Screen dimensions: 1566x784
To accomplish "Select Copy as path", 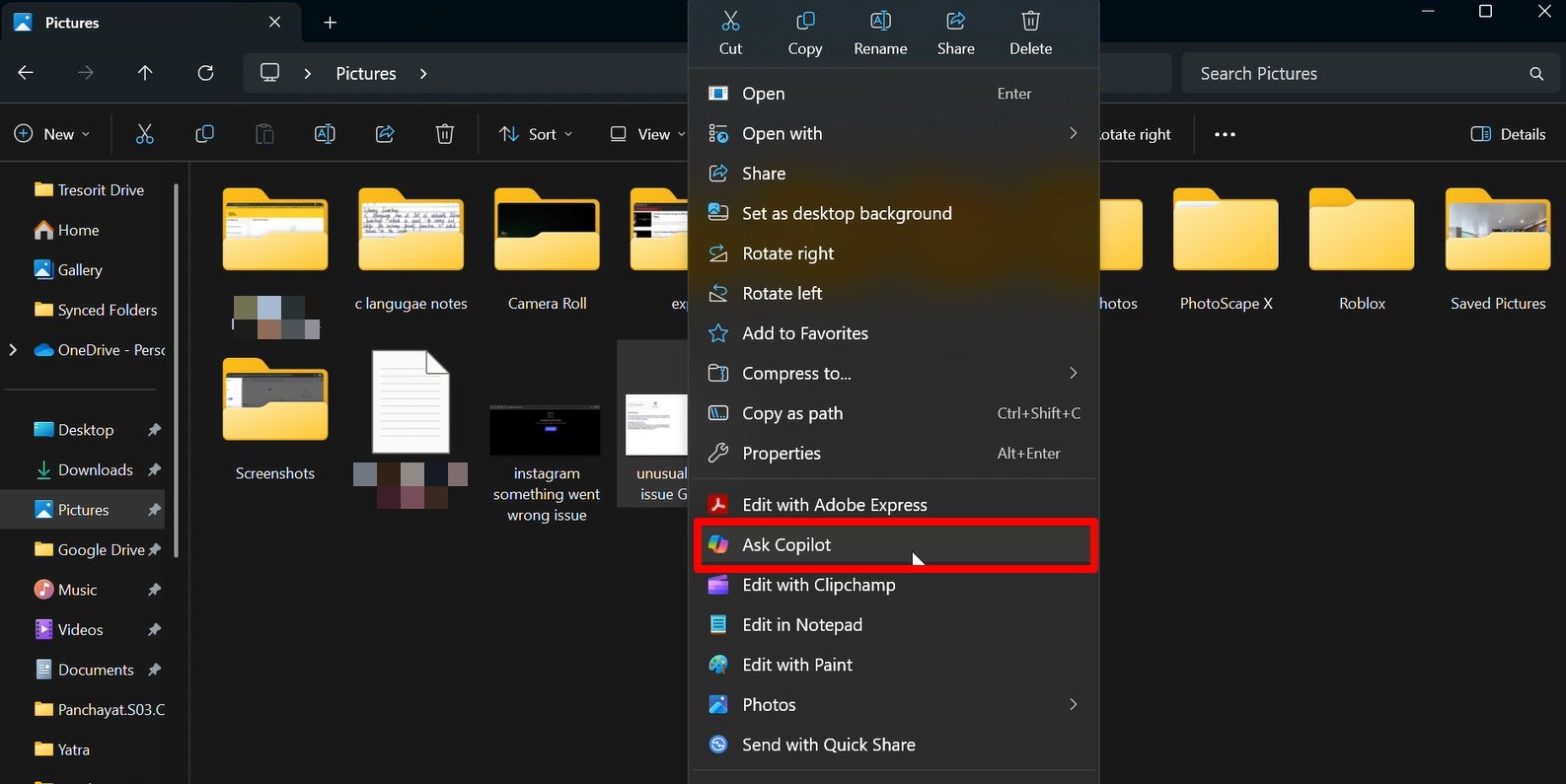I will [x=895, y=413].
